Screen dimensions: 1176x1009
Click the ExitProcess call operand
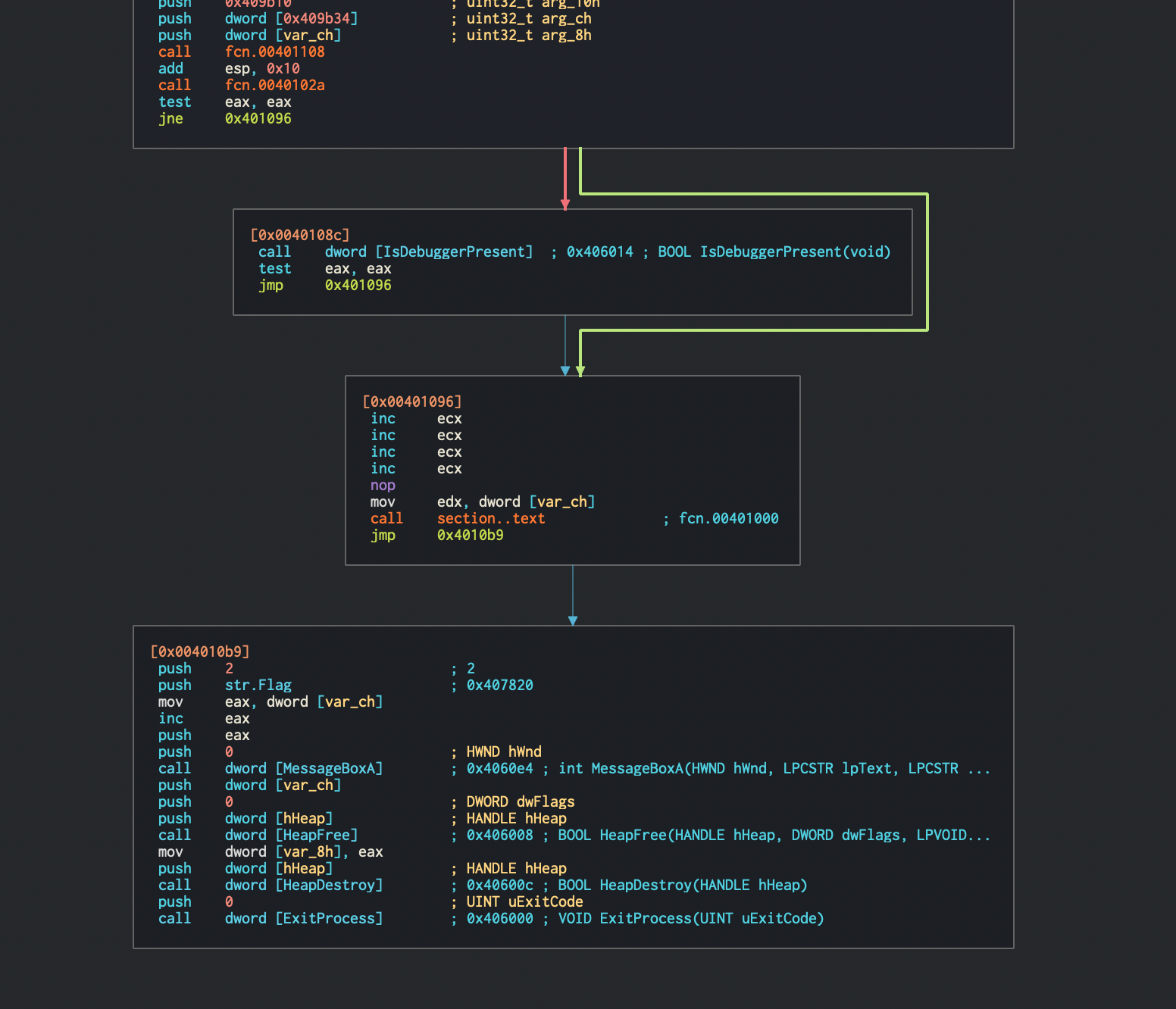pyautogui.click(x=329, y=919)
